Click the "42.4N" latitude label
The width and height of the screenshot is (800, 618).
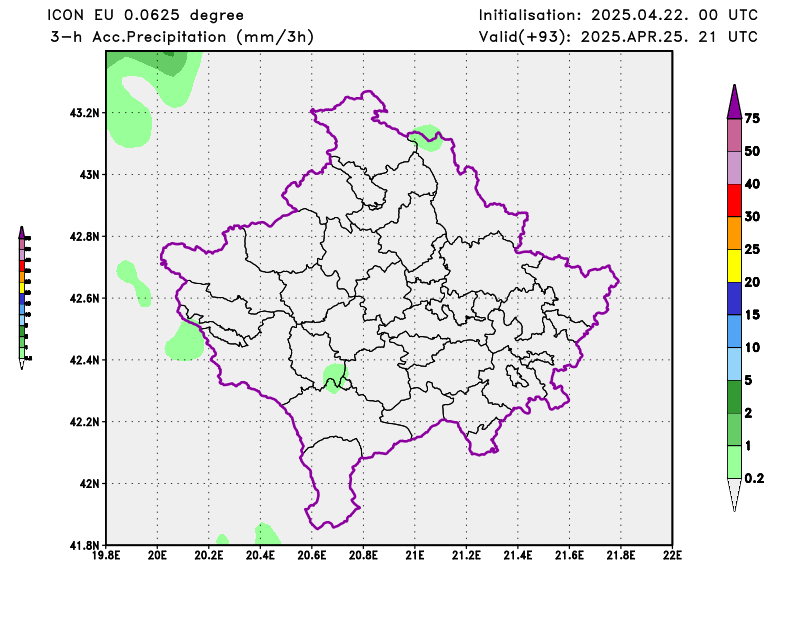pyautogui.click(x=85, y=360)
